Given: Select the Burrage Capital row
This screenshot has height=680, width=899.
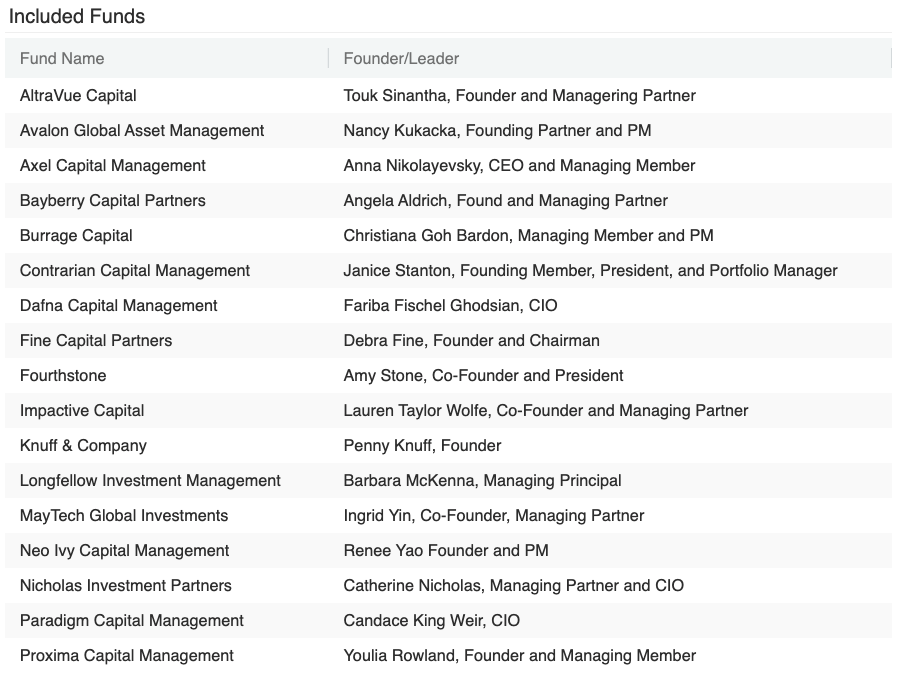Looking at the screenshot, I should pyautogui.click(x=76, y=236).
